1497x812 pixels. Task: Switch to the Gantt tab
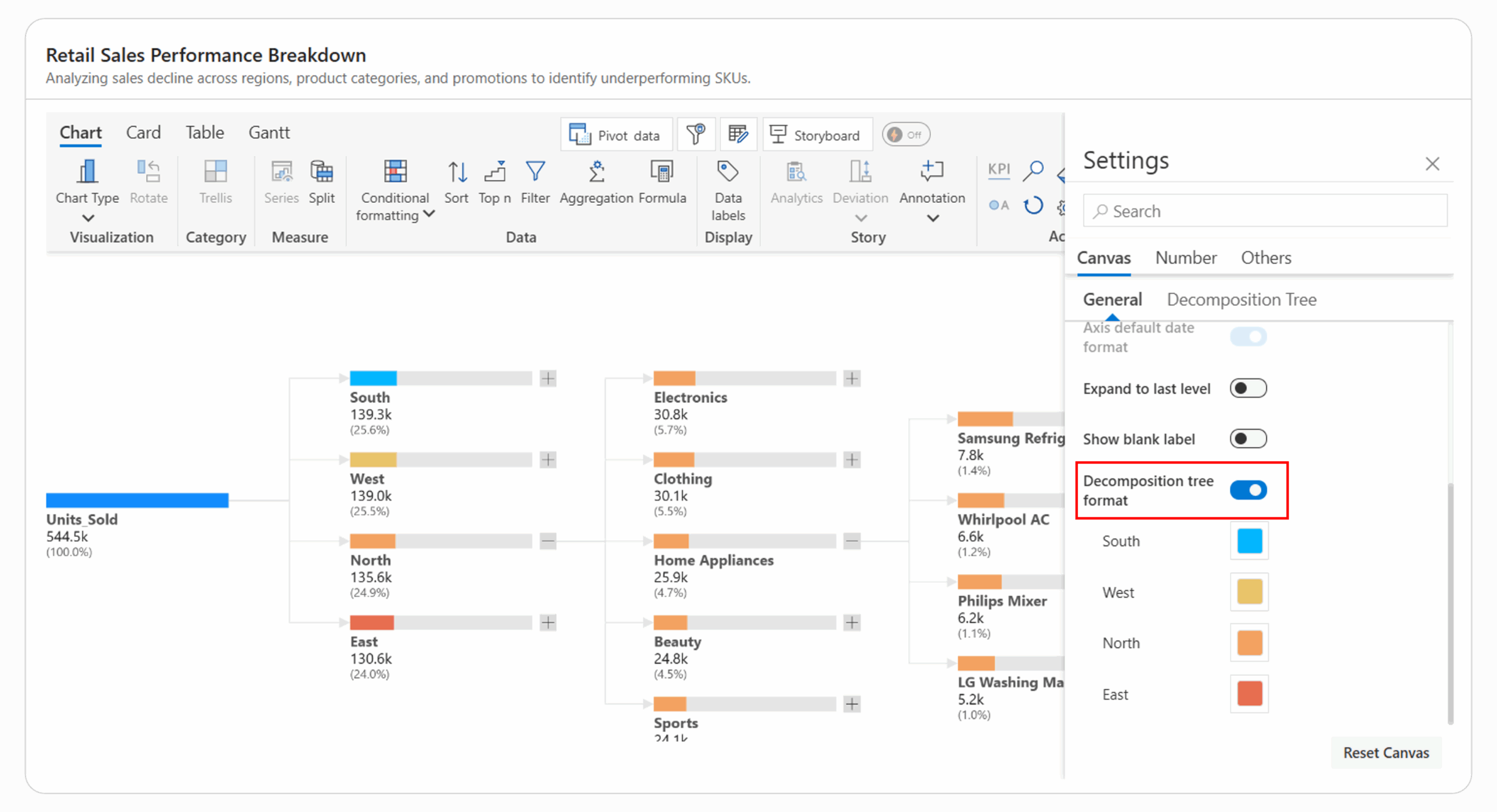pyautogui.click(x=269, y=132)
